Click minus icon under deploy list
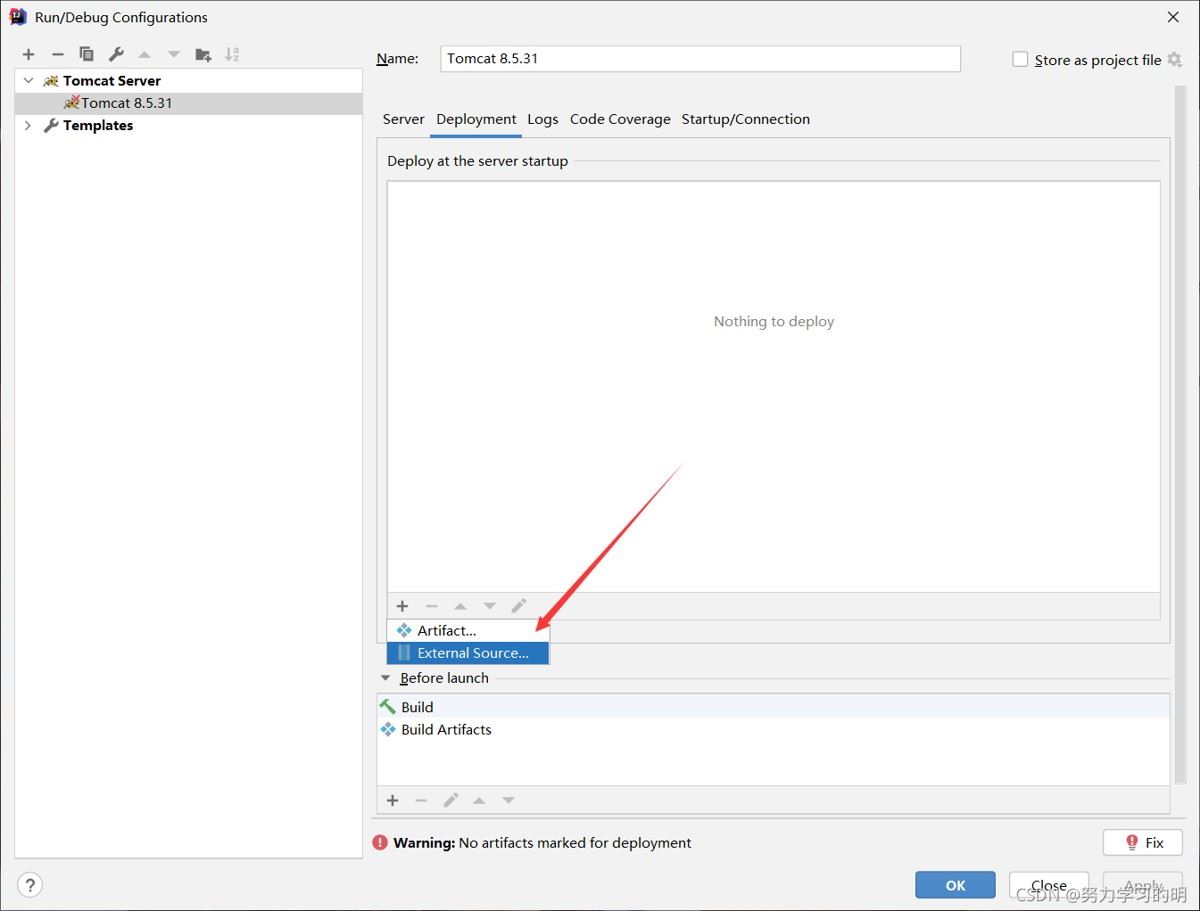The image size is (1200, 911). point(431,606)
